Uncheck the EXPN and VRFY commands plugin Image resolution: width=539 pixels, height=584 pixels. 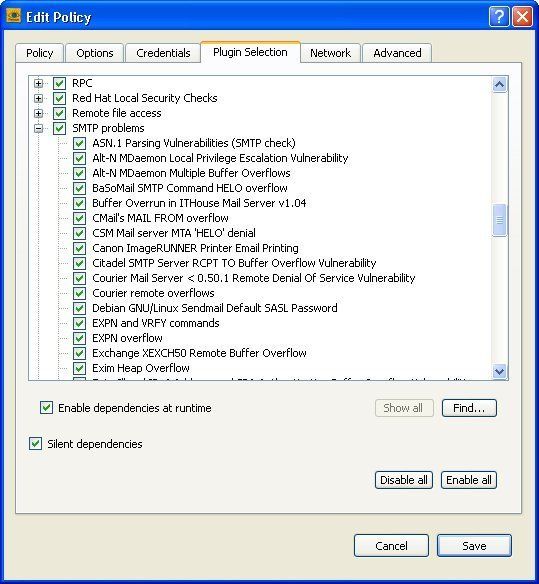79,323
